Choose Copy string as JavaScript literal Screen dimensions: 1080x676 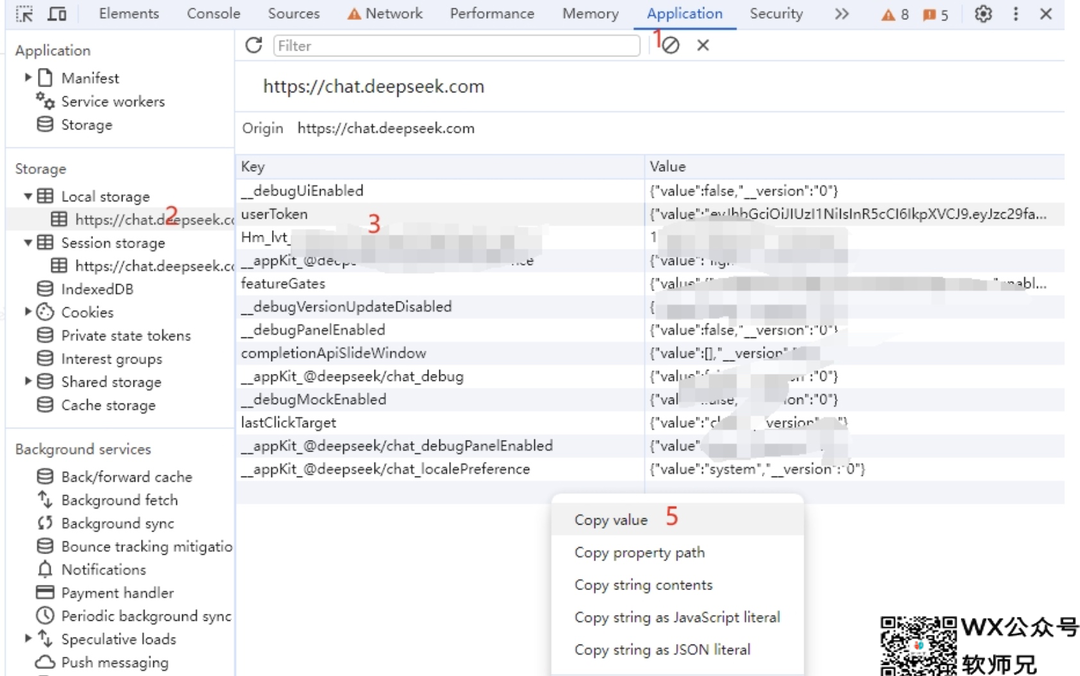coord(677,617)
